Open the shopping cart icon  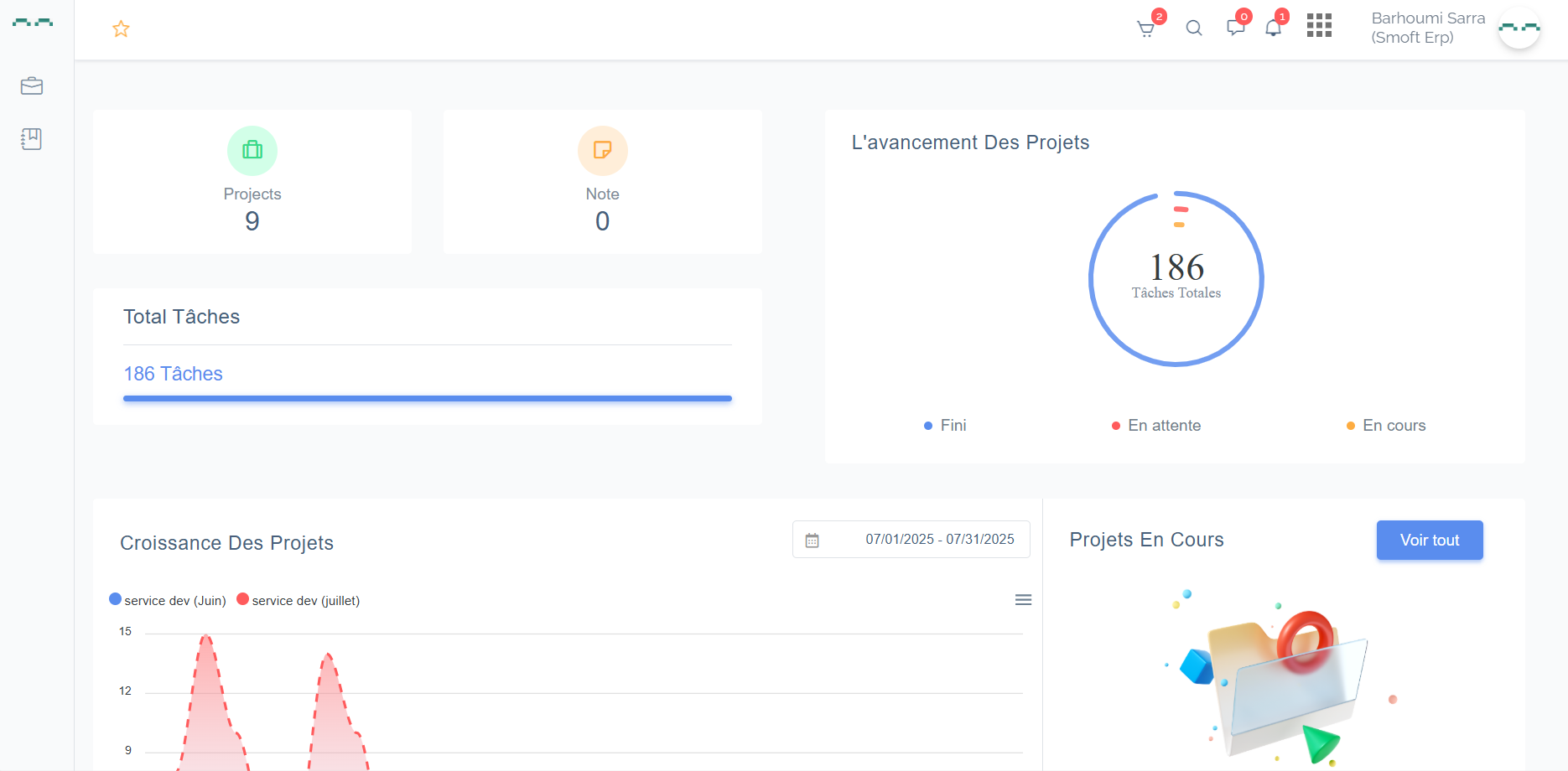1145,29
